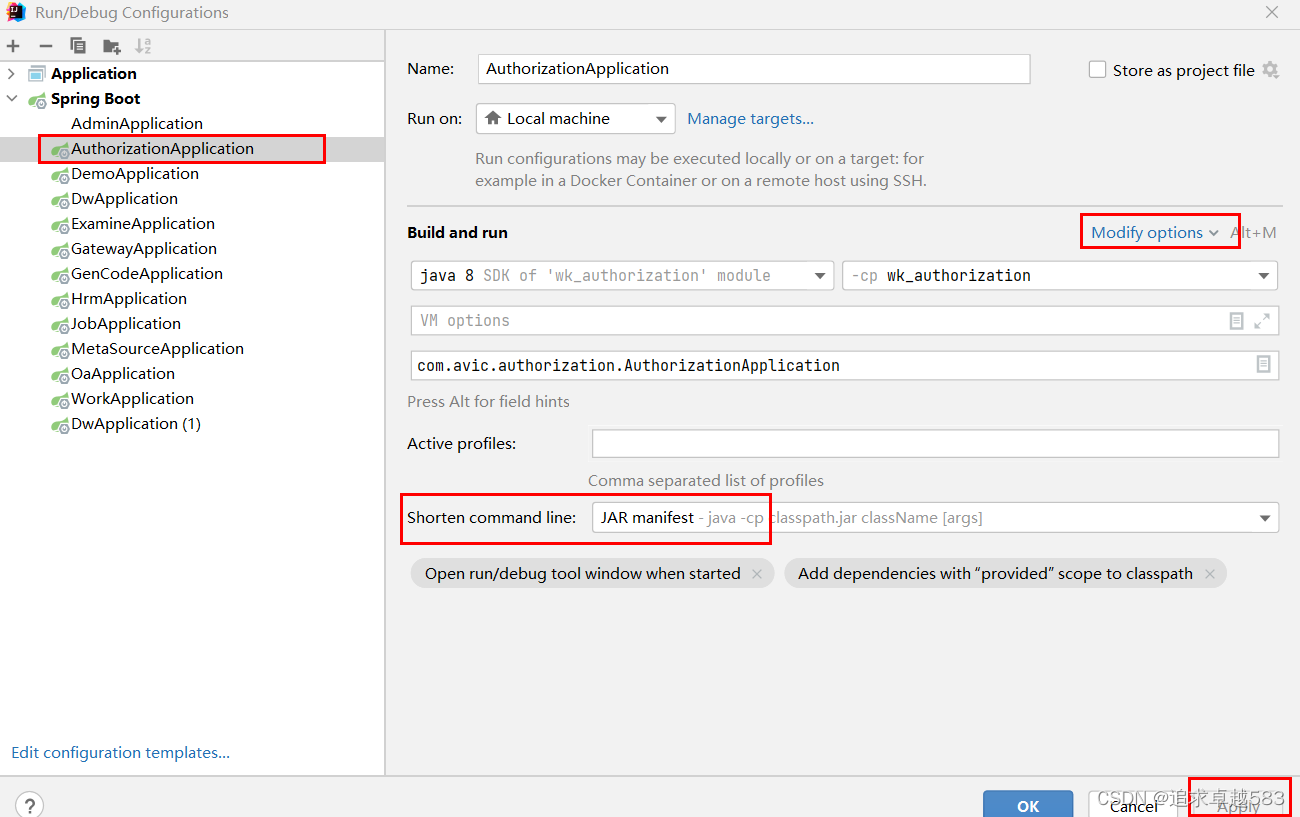
Task: Click the gear icon beside Store as project file
Action: tap(1269, 70)
